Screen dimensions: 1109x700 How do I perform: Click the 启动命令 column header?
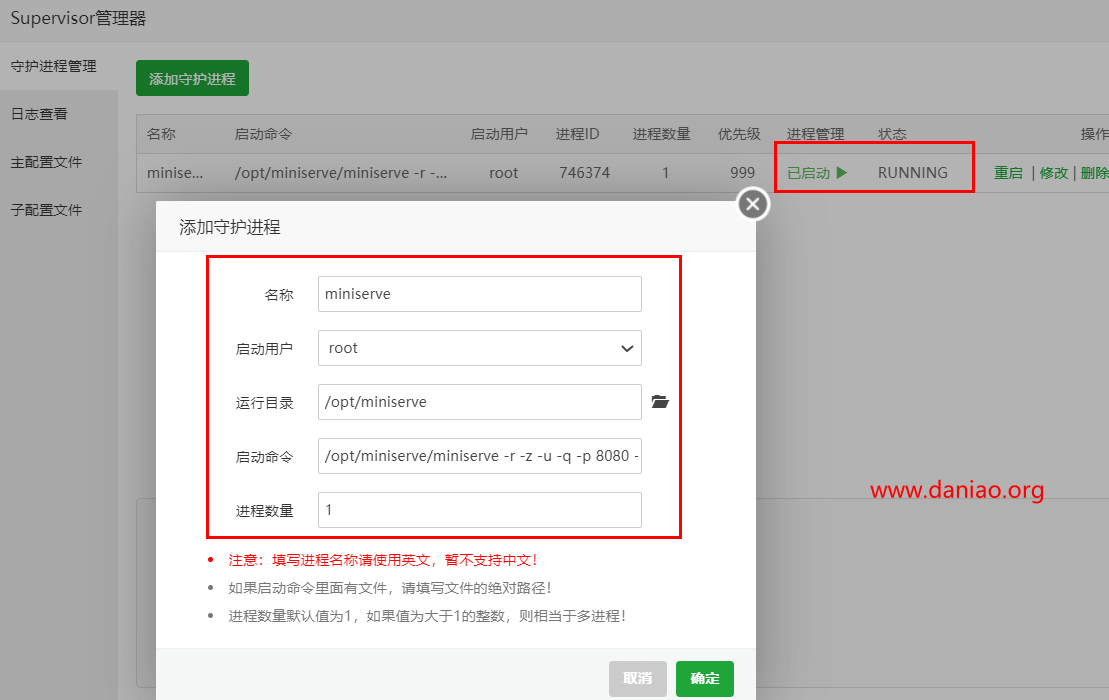tap(263, 134)
